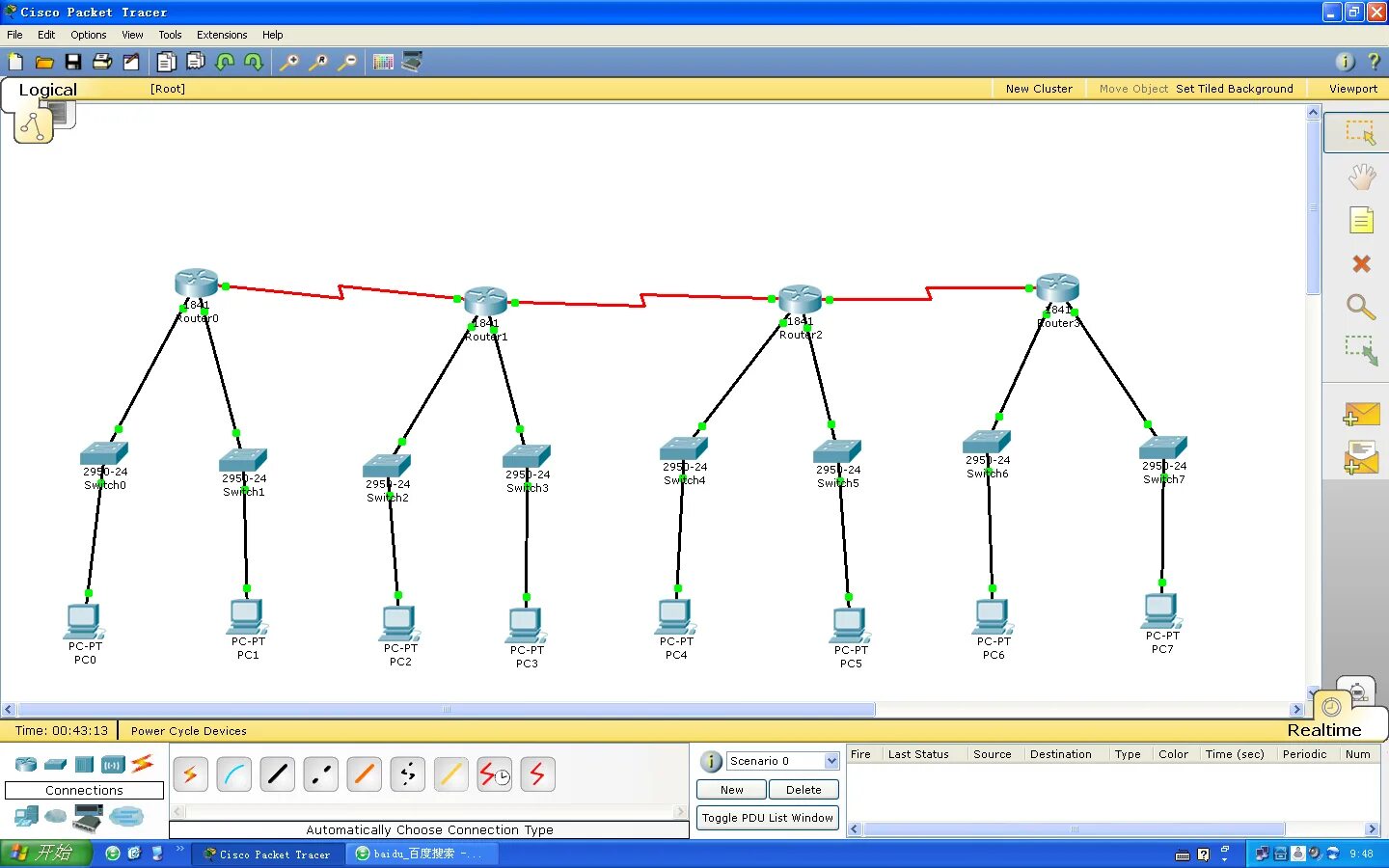The width and height of the screenshot is (1389, 868).
Task: Switch to the baidu browser taskbar item
Action: [x=422, y=854]
